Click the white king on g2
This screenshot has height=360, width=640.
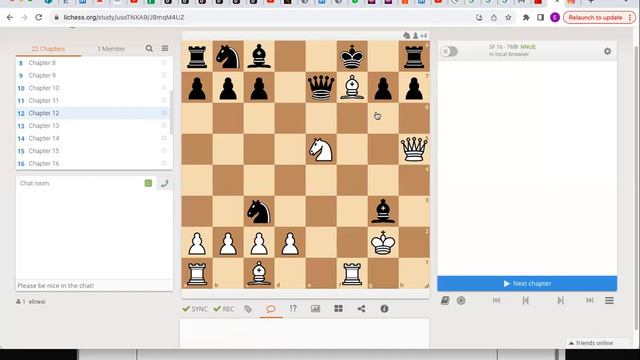(383, 242)
